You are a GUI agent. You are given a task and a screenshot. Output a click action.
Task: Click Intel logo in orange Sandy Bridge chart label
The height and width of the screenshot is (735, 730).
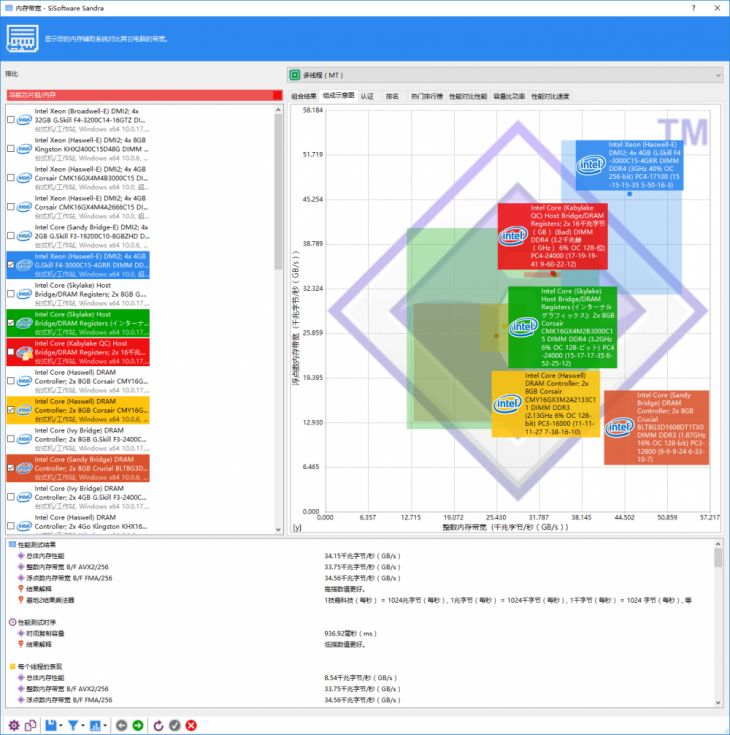pos(620,427)
